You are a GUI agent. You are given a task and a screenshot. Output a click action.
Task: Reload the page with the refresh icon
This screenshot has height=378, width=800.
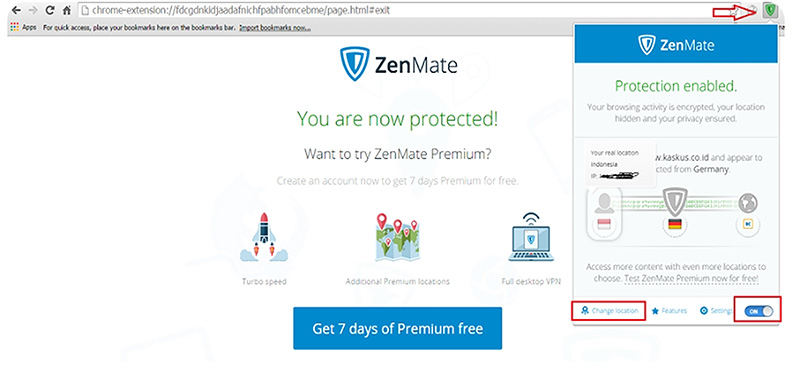tap(49, 10)
